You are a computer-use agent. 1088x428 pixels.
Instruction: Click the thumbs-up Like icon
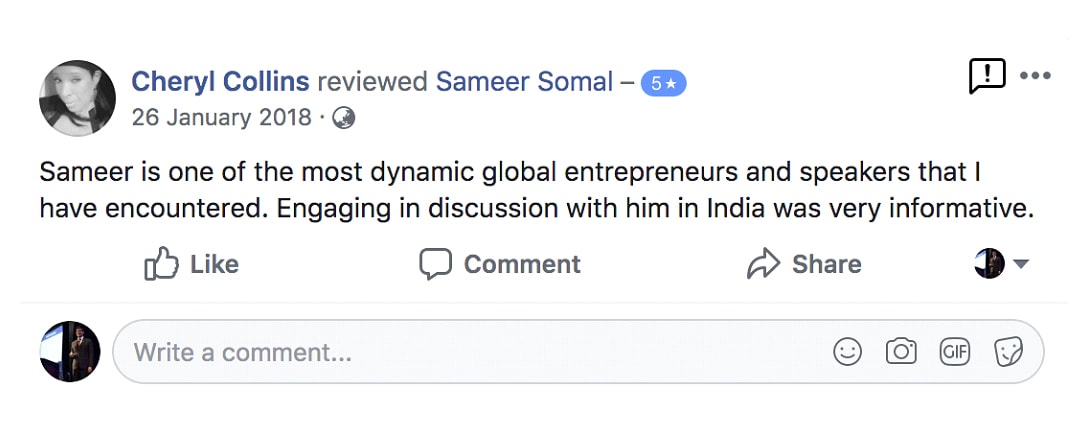pyautogui.click(x=161, y=264)
